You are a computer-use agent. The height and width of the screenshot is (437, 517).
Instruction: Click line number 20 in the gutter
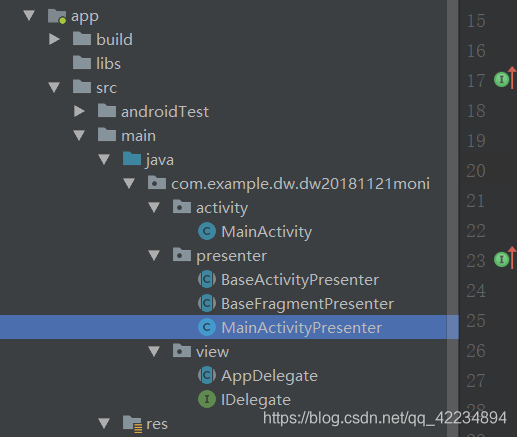[x=476, y=171]
